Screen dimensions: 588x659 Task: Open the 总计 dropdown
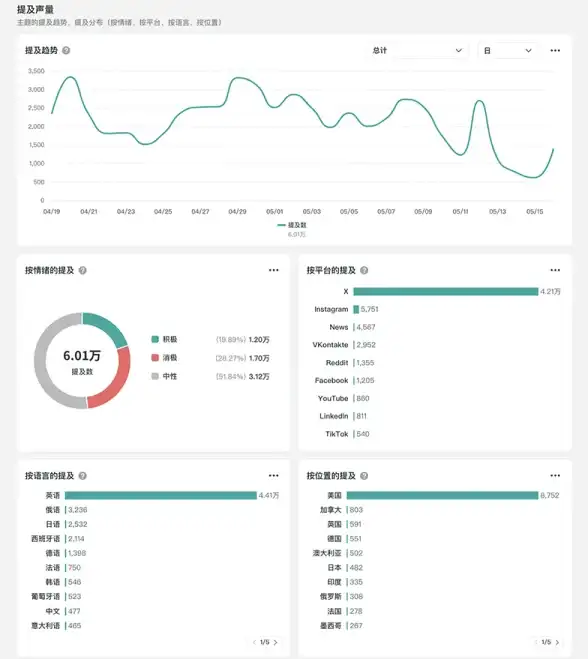pos(417,50)
